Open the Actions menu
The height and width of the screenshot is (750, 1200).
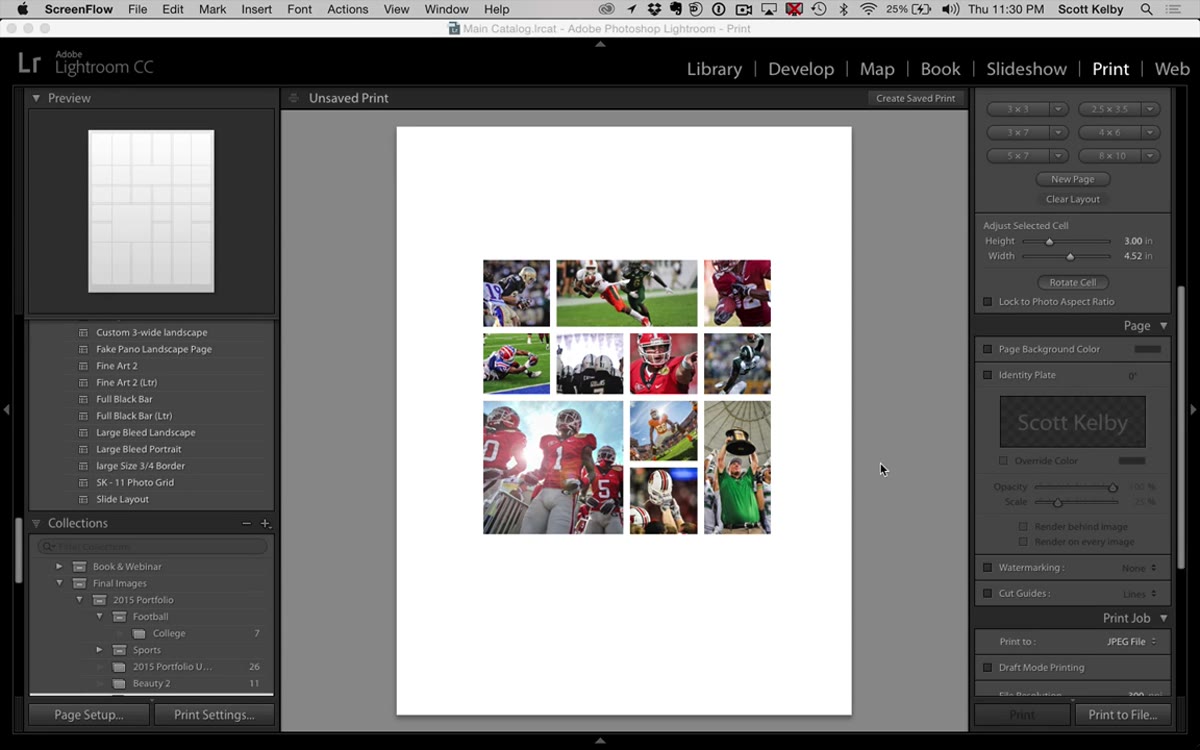[347, 9]
